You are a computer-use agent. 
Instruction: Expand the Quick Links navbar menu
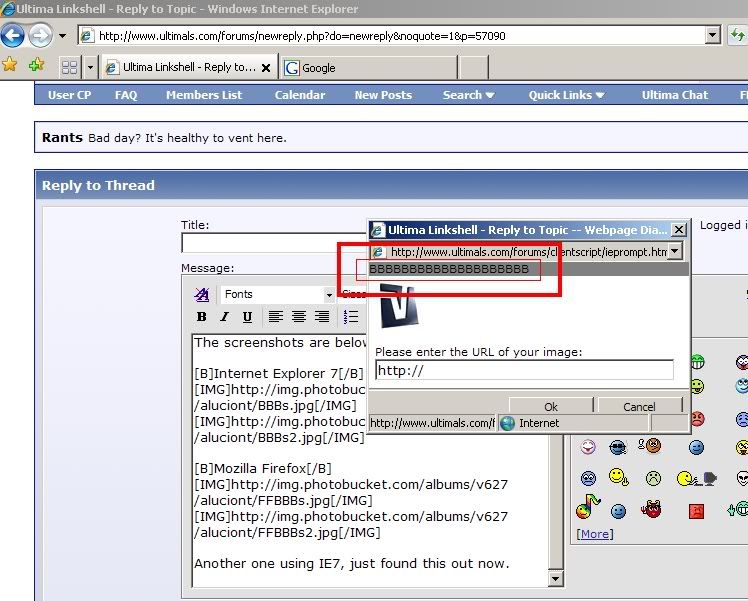(566, 95)
